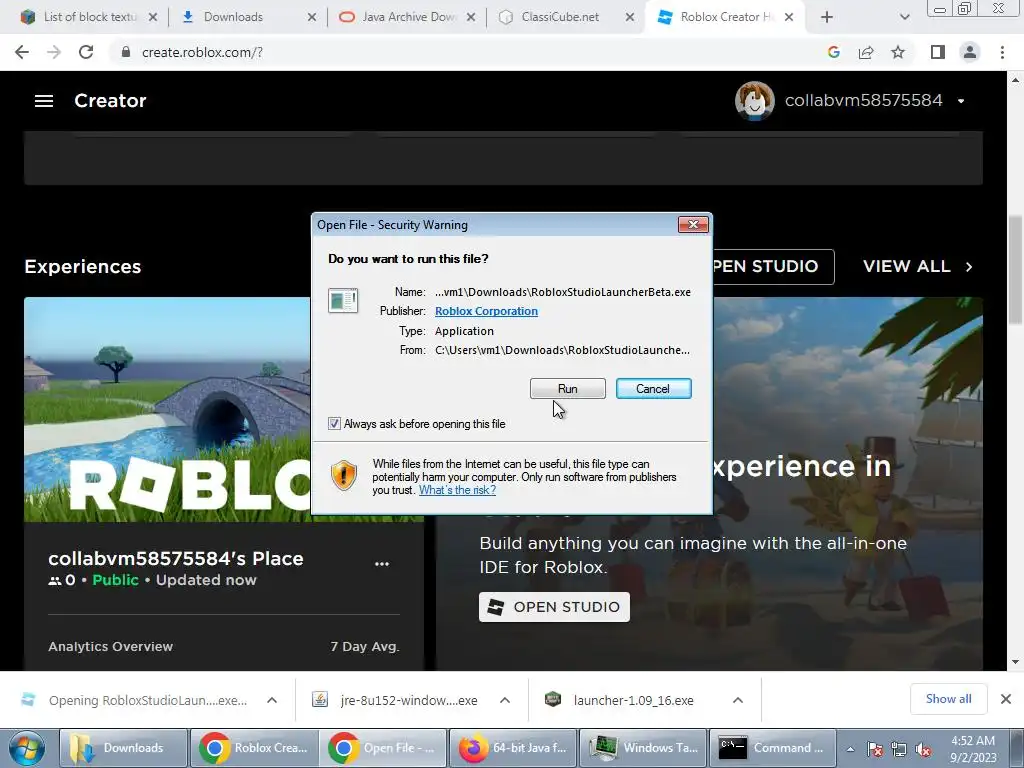
Task: Expand the account dropdown next to collabvm58575584
Action: 961,101
